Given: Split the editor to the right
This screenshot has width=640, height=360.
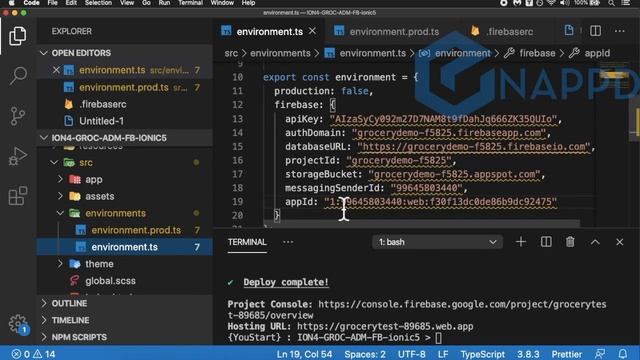Looking at the screenshot, I should [596, 31].
